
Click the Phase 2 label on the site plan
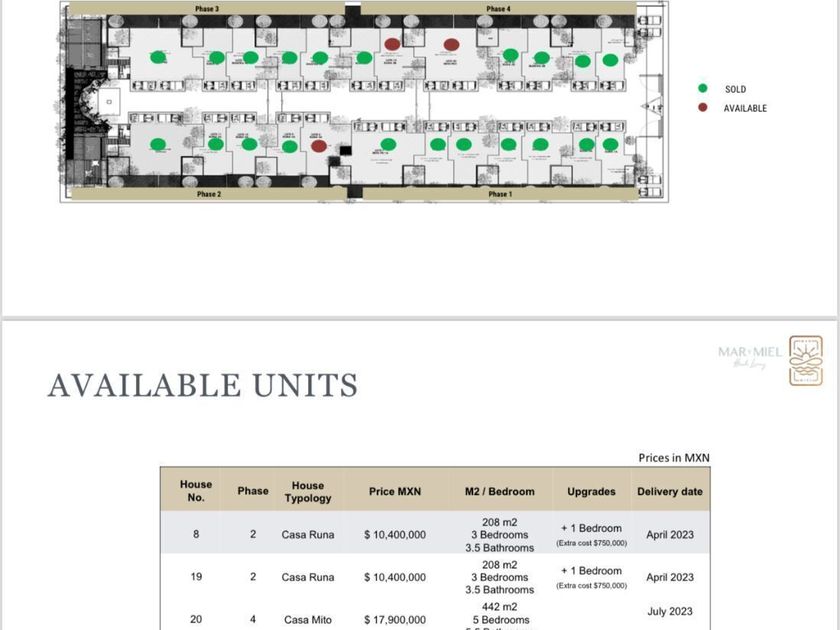click(x=209, y=194)
